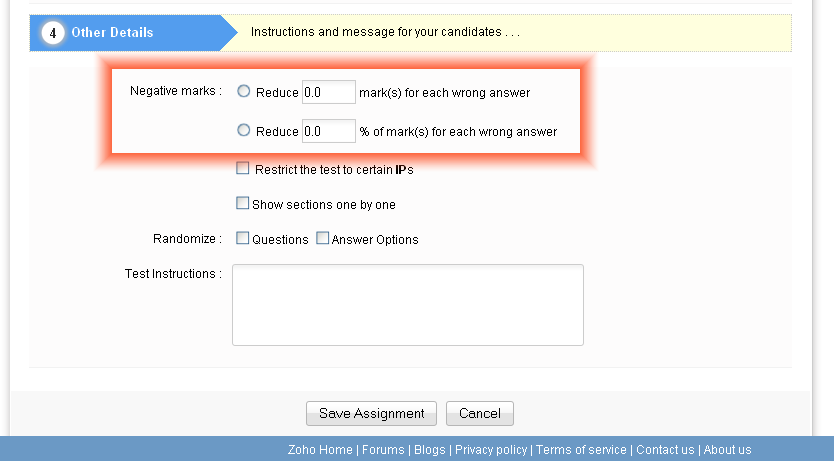
Task: Open the Forums footer link
Action: [383, 450]
